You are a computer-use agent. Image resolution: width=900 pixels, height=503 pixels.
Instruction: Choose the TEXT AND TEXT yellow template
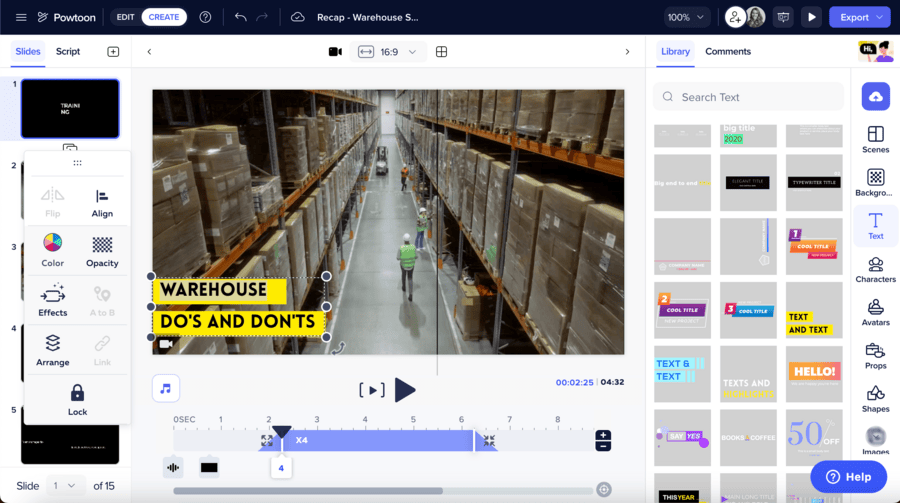[x=814, y=310]
